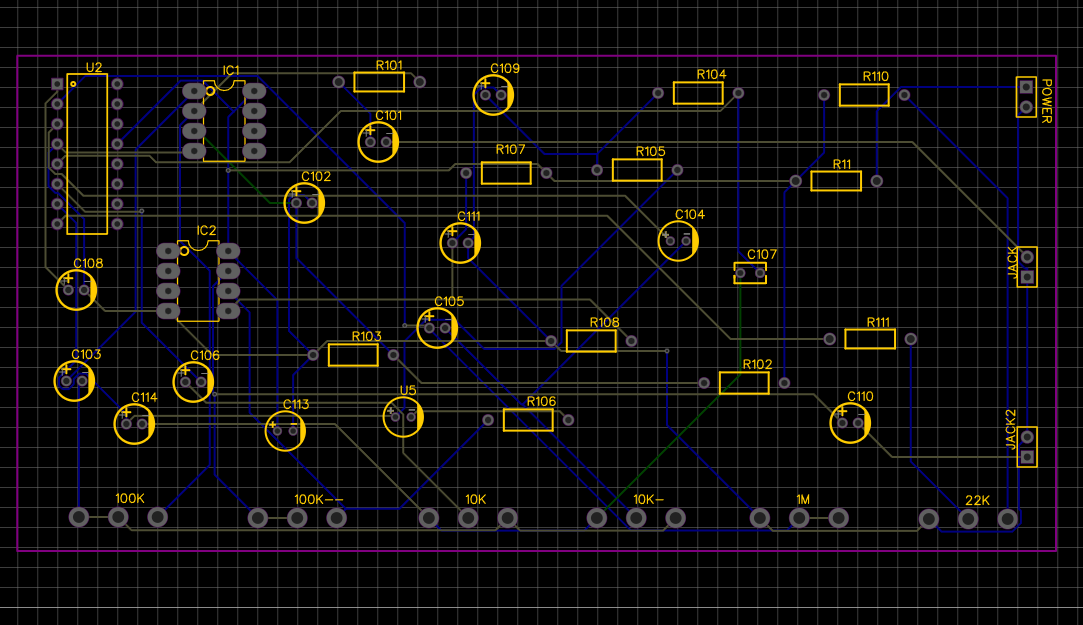The height and width of the screenshot is (625, 1083).
Task: Click the 10K potentiometer middle pad
Action: 468,517
